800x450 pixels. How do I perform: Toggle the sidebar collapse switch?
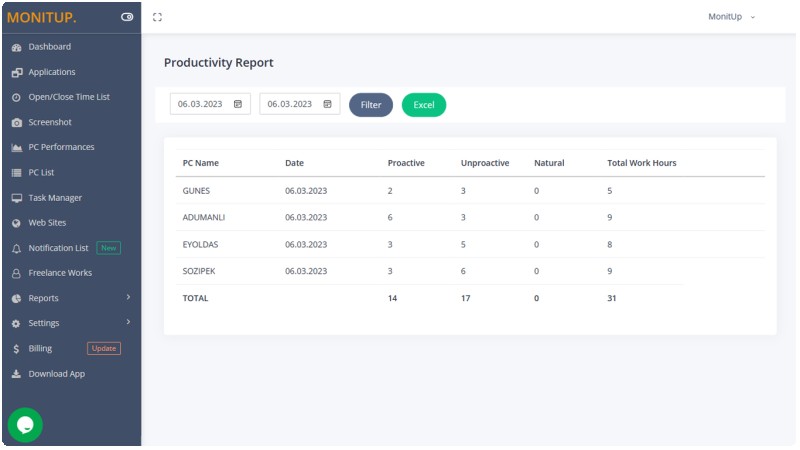(127, 17)
